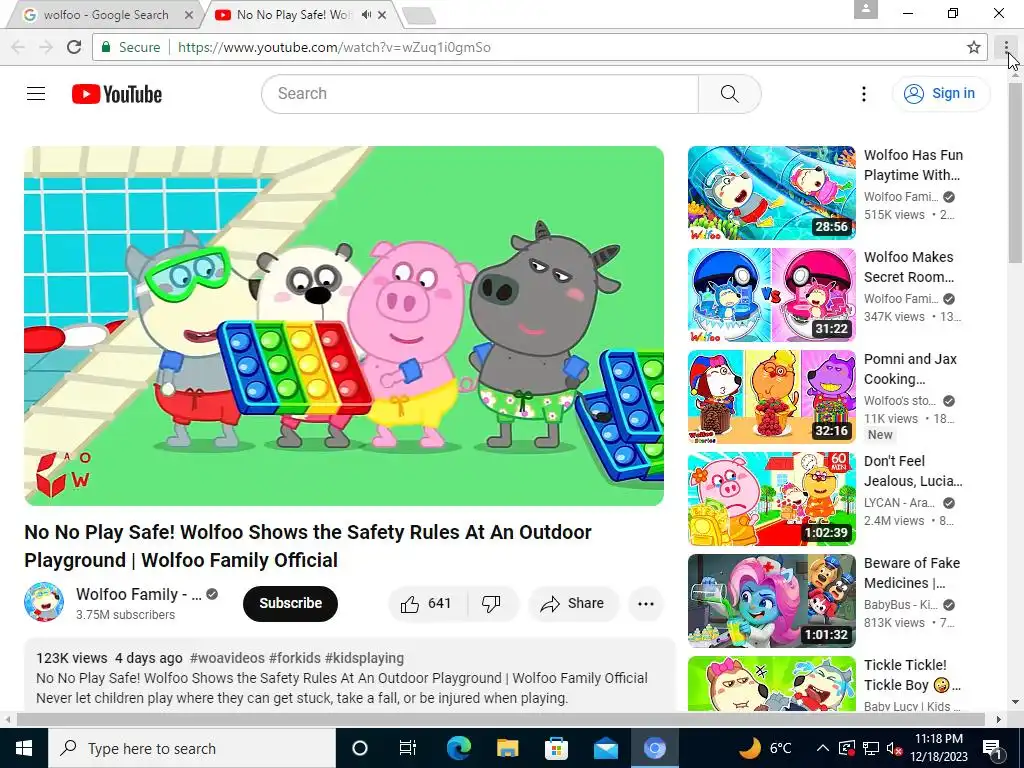Screen dimensions: 1024x768
Task: Click the Sign in button
Action: pyautogui.click(x=941, y=93)
